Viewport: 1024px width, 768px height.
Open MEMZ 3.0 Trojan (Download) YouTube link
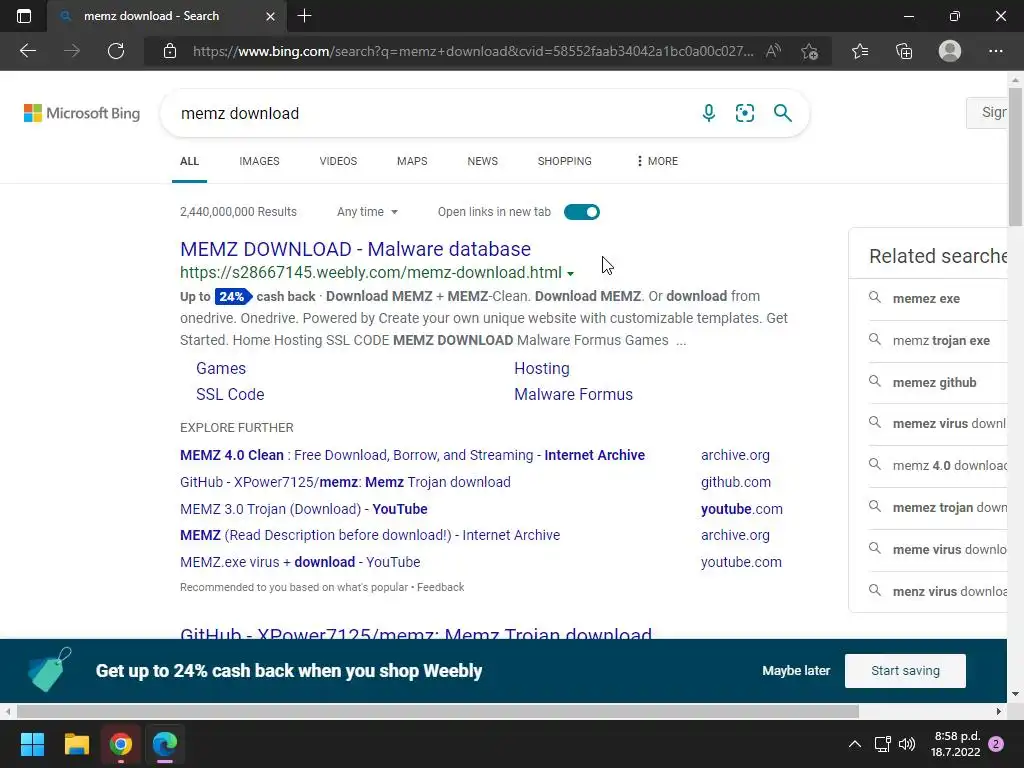point(304,509)
